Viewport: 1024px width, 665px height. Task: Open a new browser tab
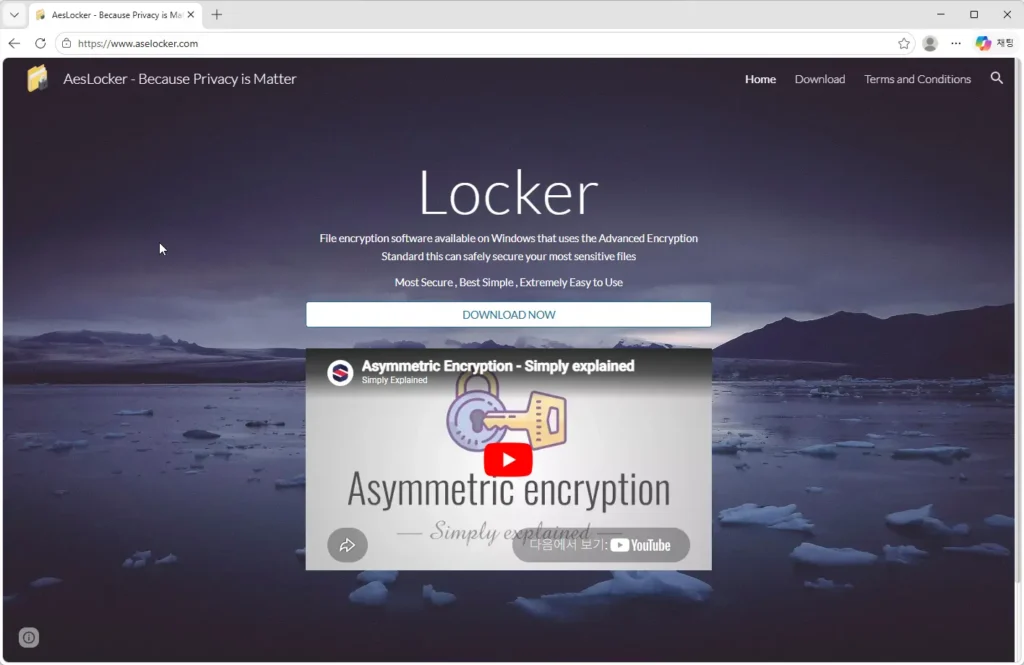[217, 14]
